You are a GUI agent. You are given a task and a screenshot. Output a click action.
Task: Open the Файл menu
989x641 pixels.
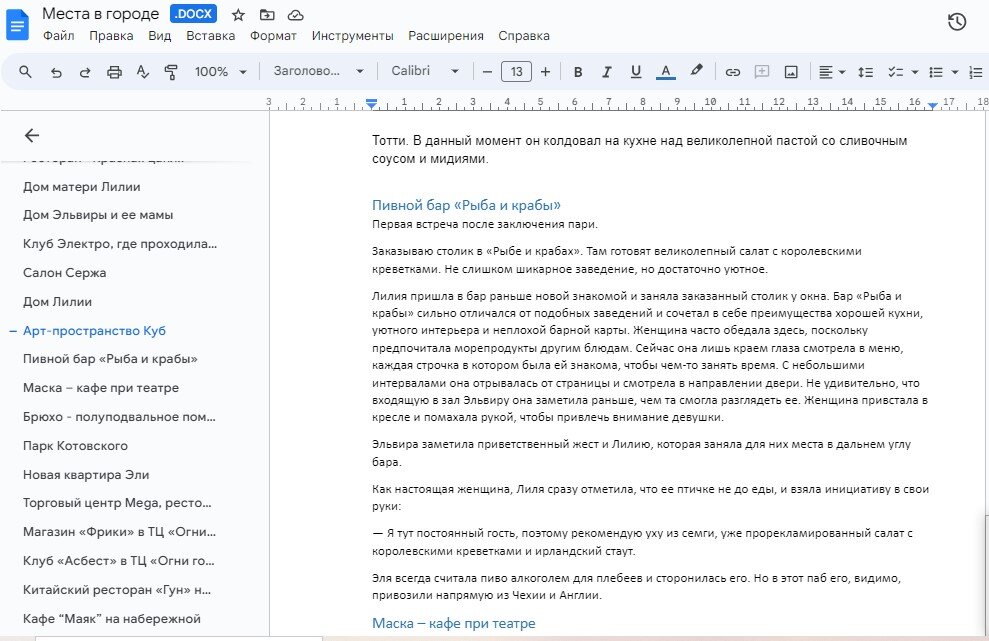click(59, 36)
